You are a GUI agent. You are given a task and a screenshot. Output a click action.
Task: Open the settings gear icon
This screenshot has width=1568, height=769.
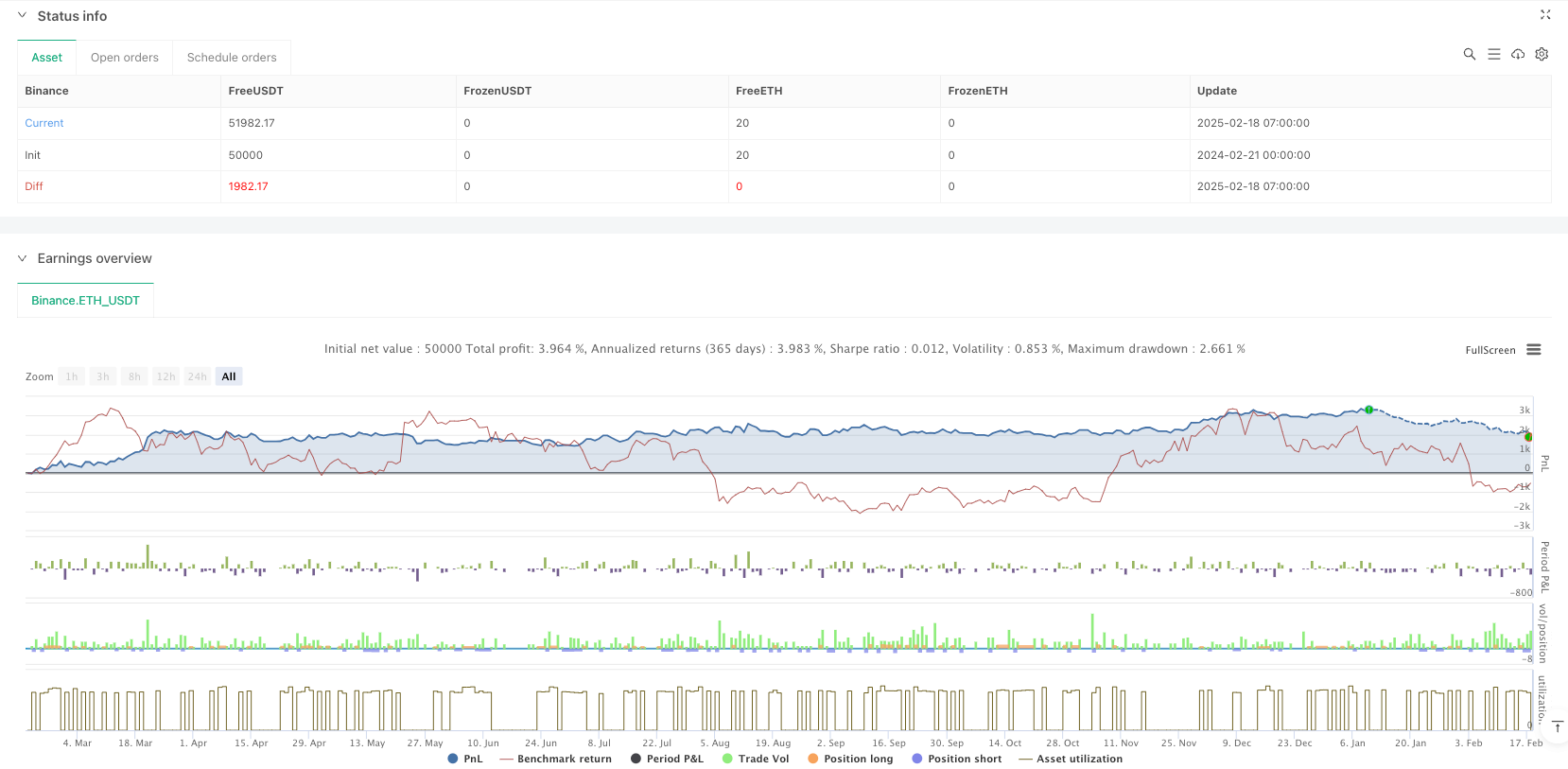pos(1542,55)
